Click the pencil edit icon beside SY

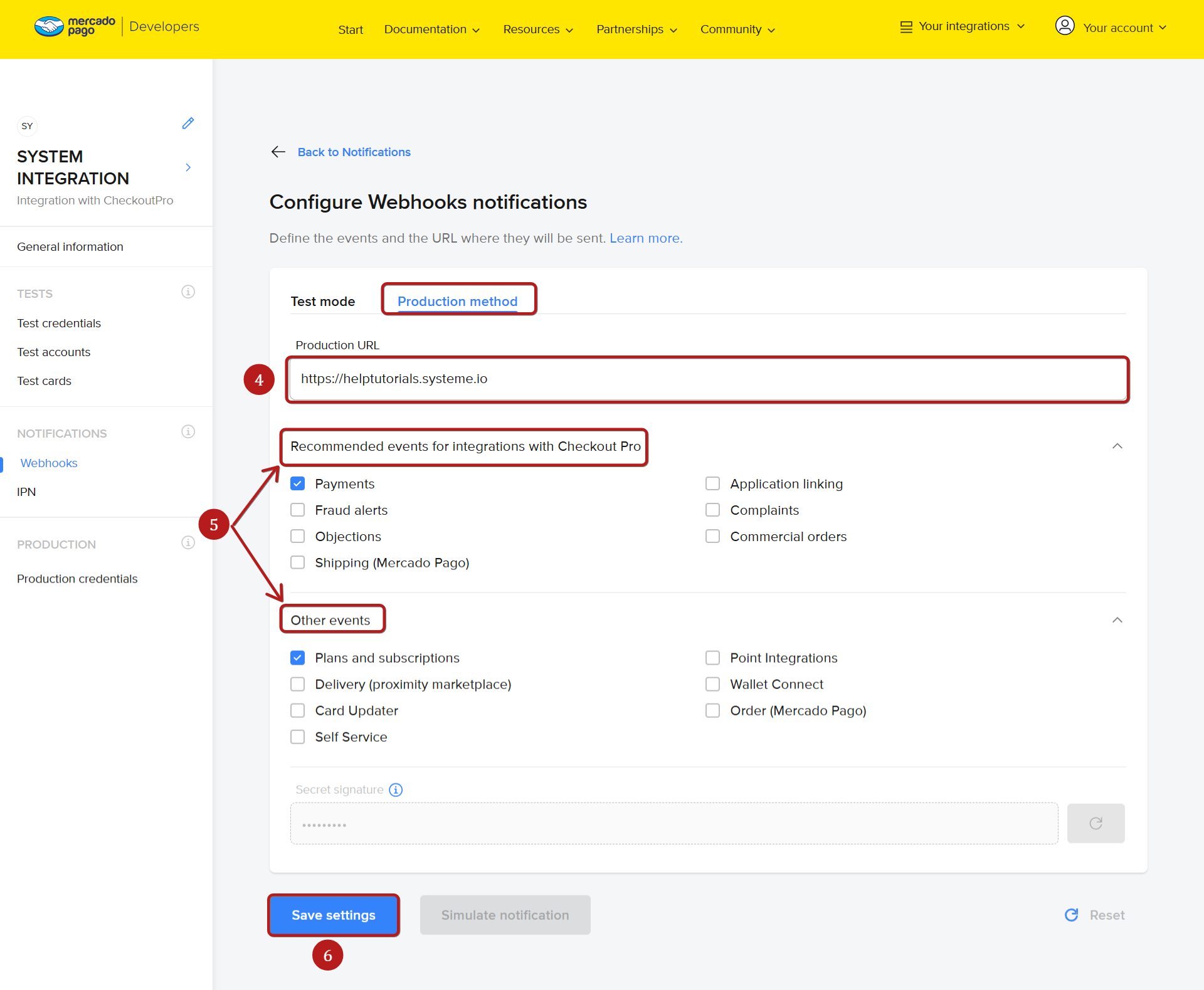(187, 124)
